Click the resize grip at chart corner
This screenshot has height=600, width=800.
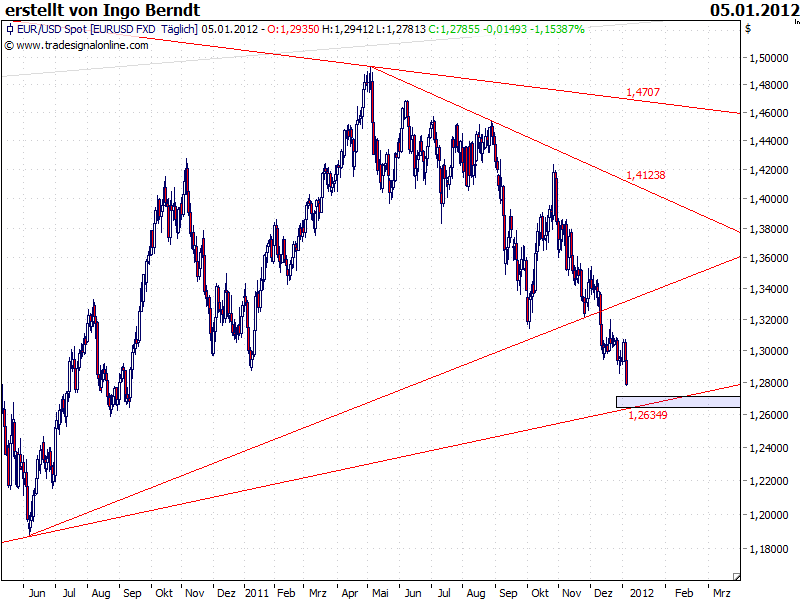point(736,577)
